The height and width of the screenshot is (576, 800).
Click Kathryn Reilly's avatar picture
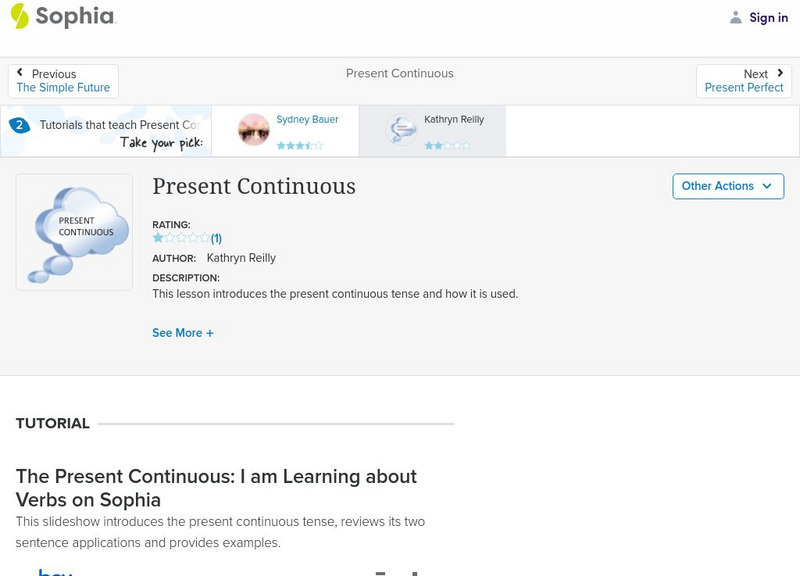click(x=401, y=130)
